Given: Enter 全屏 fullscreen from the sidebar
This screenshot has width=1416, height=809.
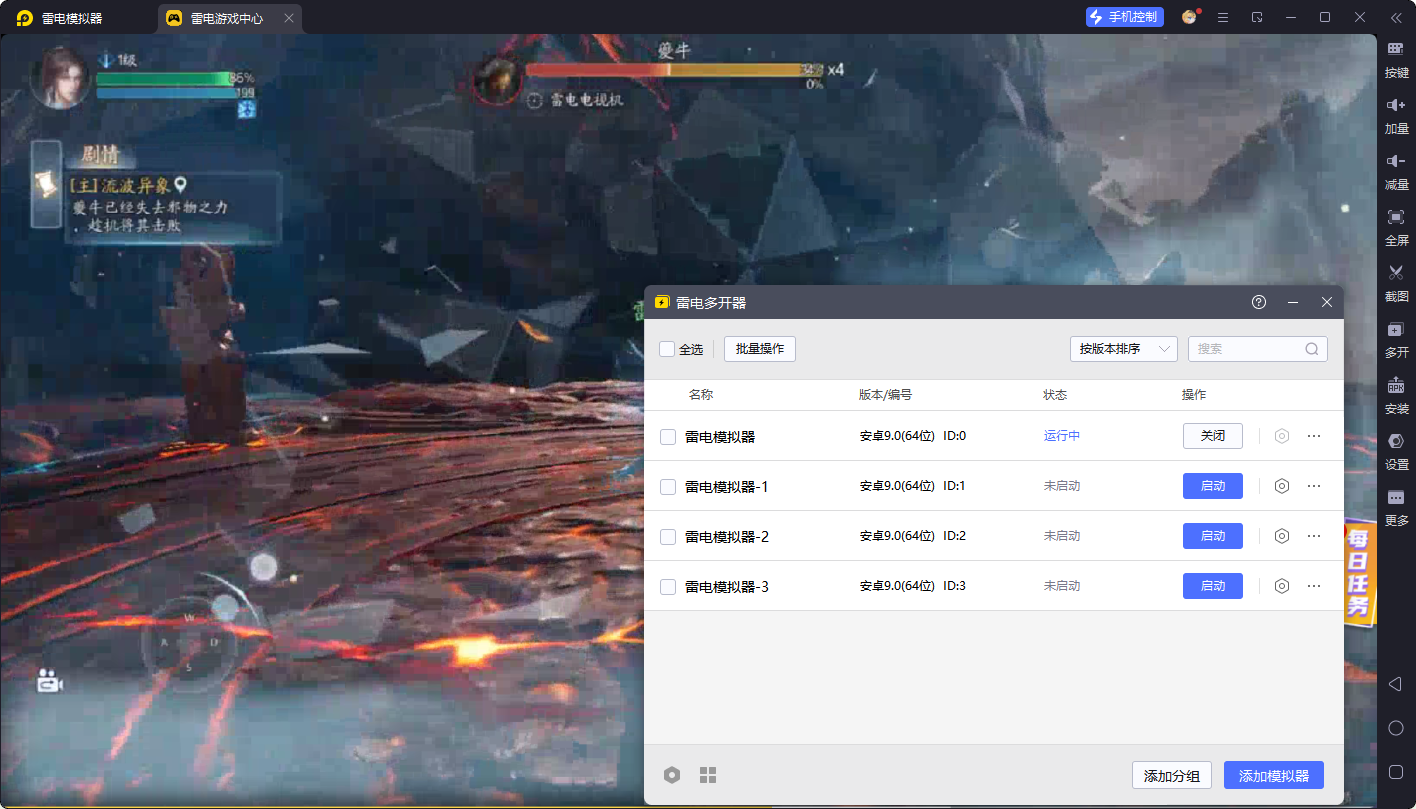Looking at the screenshot, I should [x=1396, y=228].
